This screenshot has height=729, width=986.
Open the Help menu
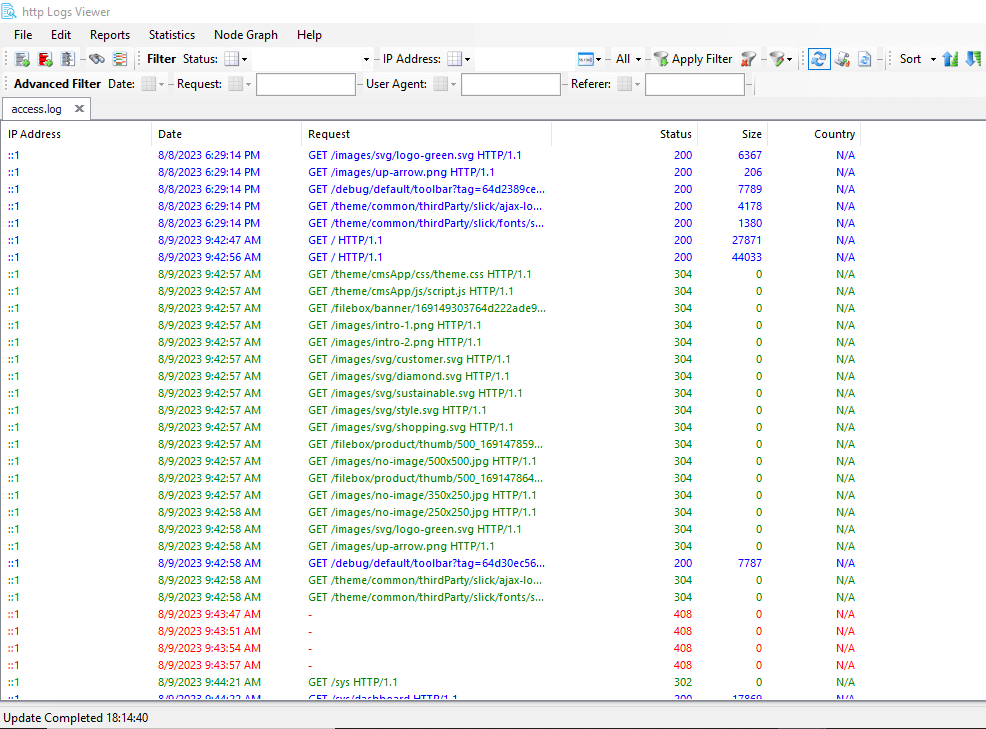pyautogui.click(x=309, y=35)
